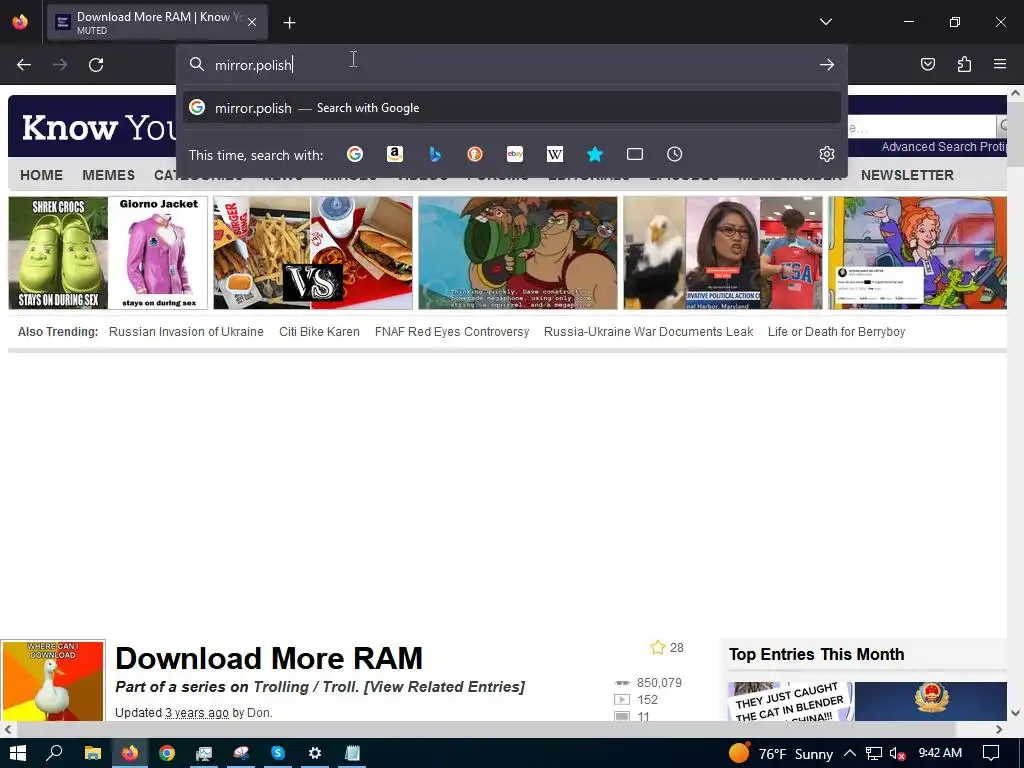
Task: Open File Explorer from taskbar
Action: pyautogui.click(x=93, y=753)
